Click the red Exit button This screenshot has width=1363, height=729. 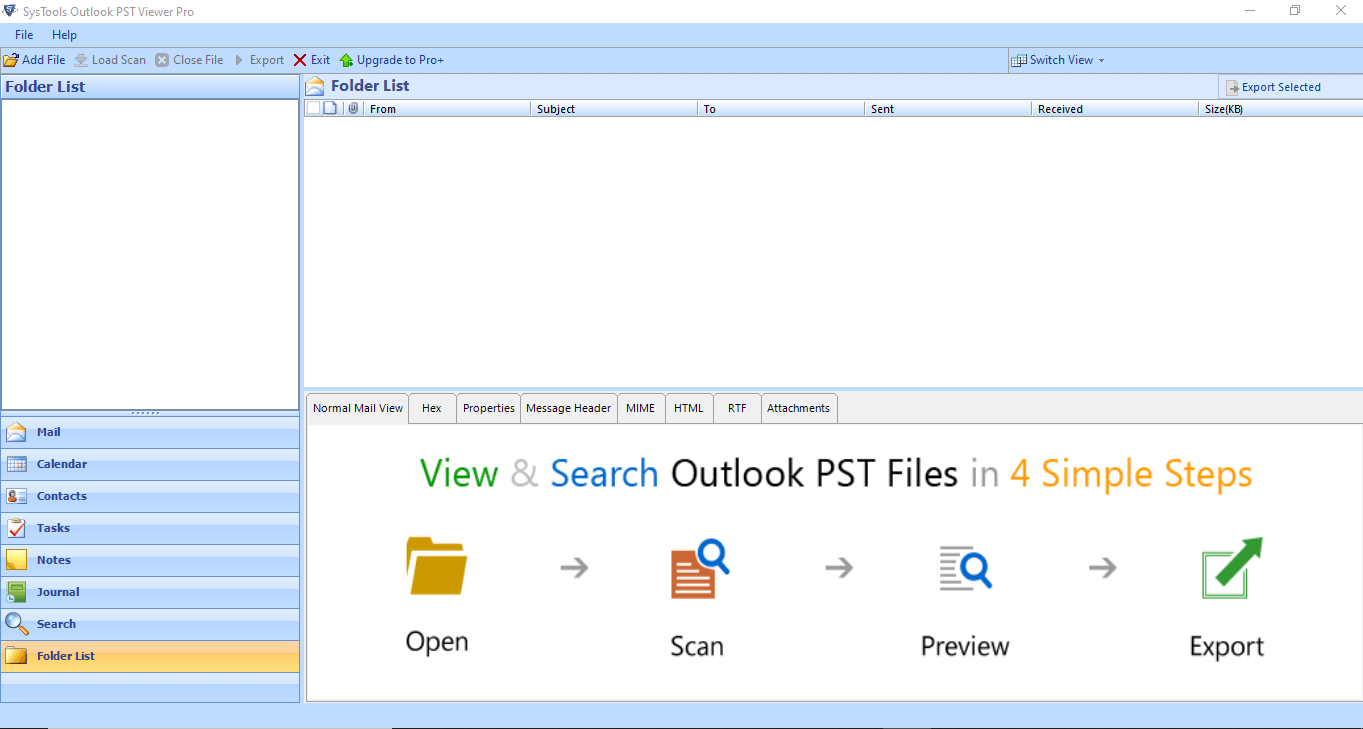(x=311, y=60)
